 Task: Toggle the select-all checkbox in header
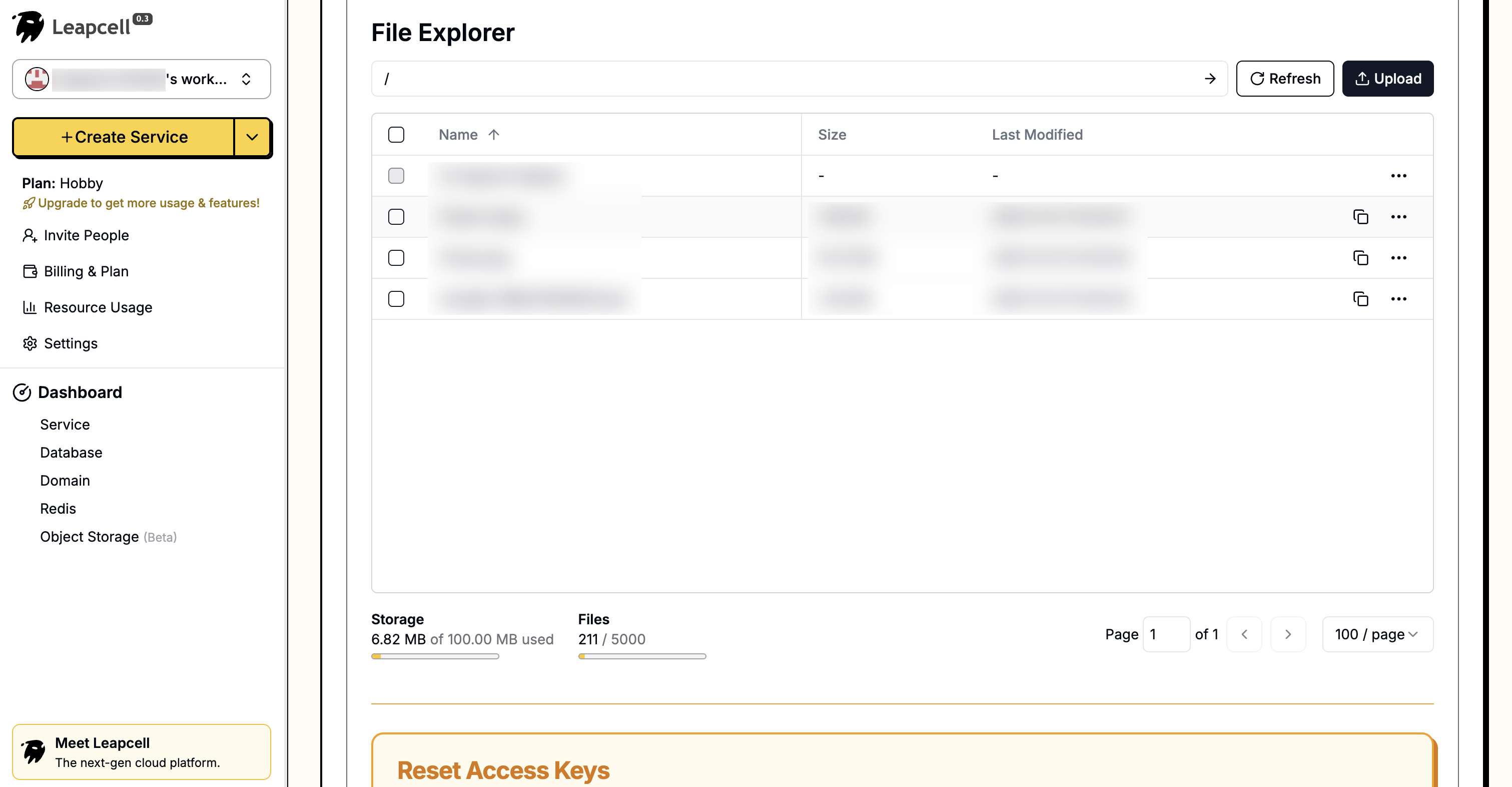point(396,135)
